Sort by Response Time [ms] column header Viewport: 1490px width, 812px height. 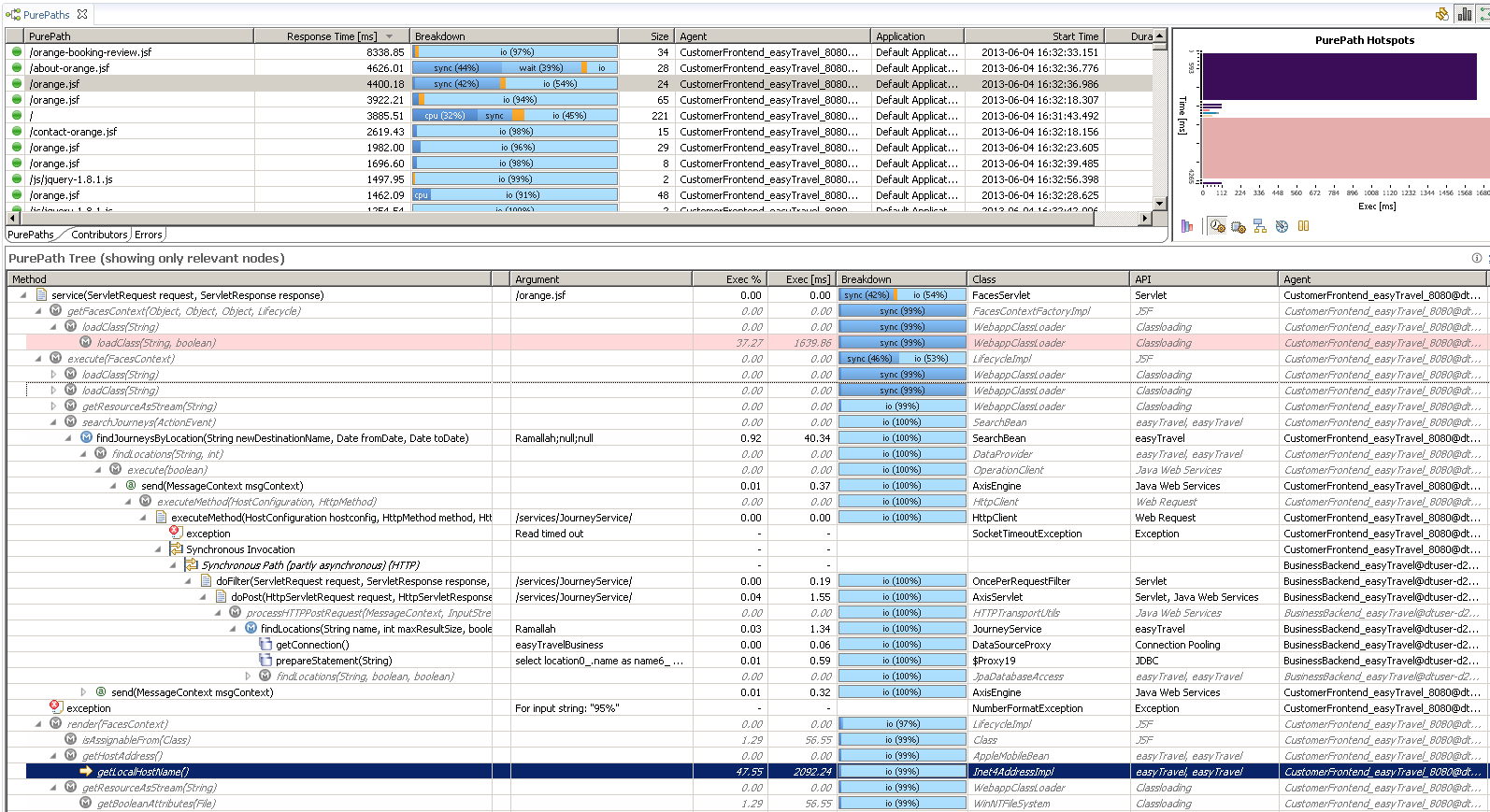pos(332,36)
